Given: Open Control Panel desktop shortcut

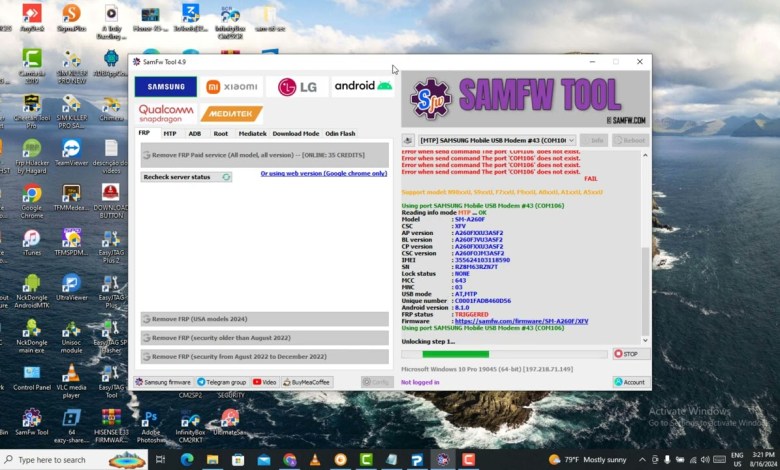Looking at the screenshot, I should (x=32, y=377).
